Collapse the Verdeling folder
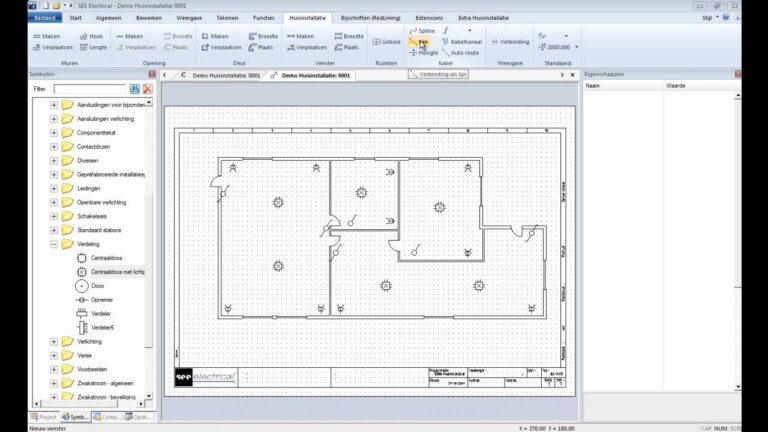Image resolution: width=768 pixels, height=432 pixels. point(54,244)
